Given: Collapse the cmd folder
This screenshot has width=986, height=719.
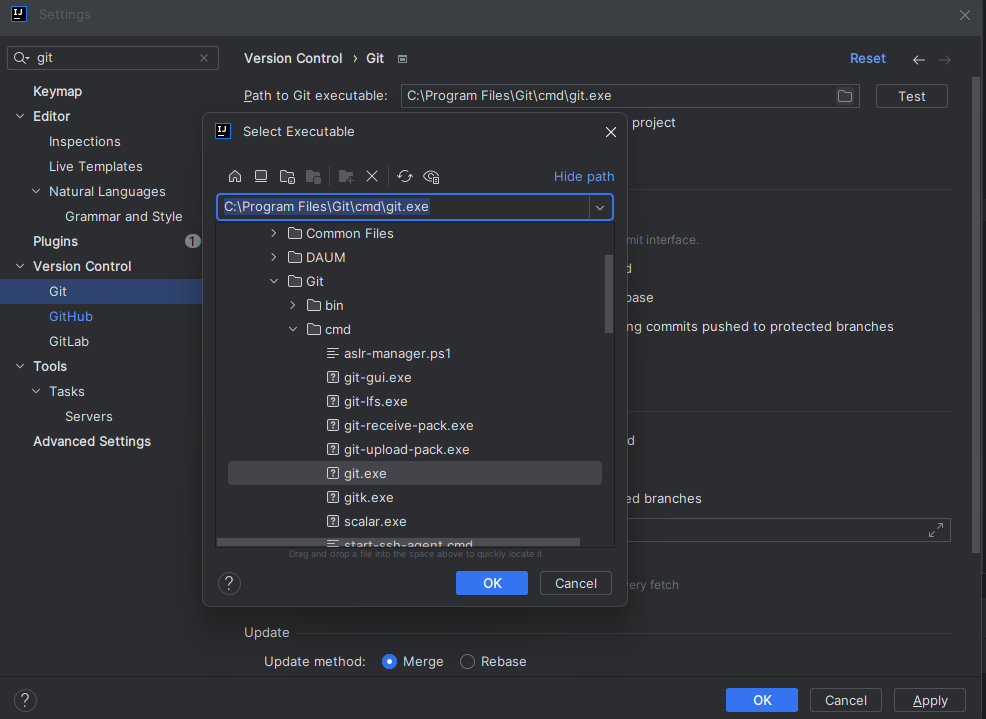Looking at the screenshot, I should pyautogui.click(x=292, y=329).
